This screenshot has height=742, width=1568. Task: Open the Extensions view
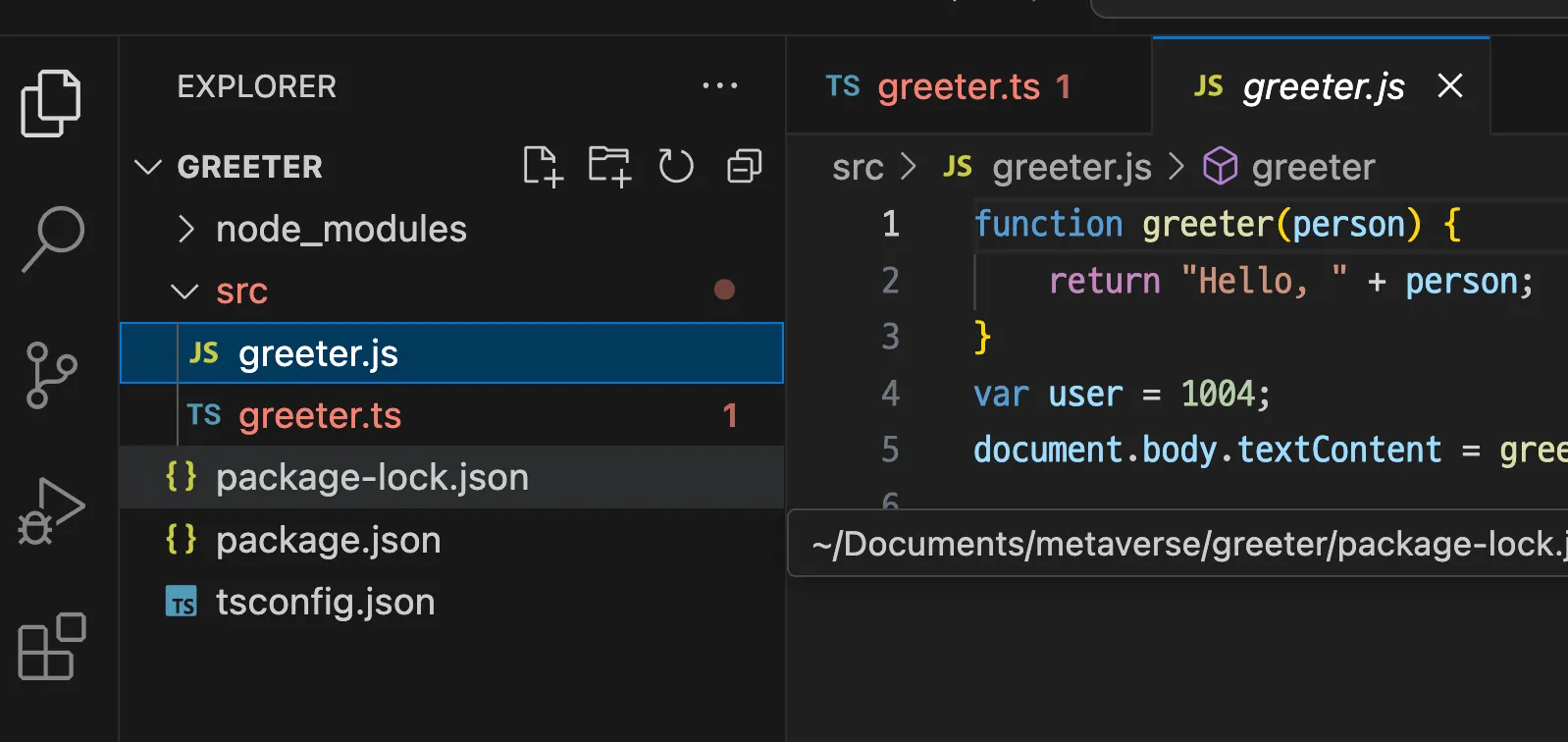click(52, 647)
